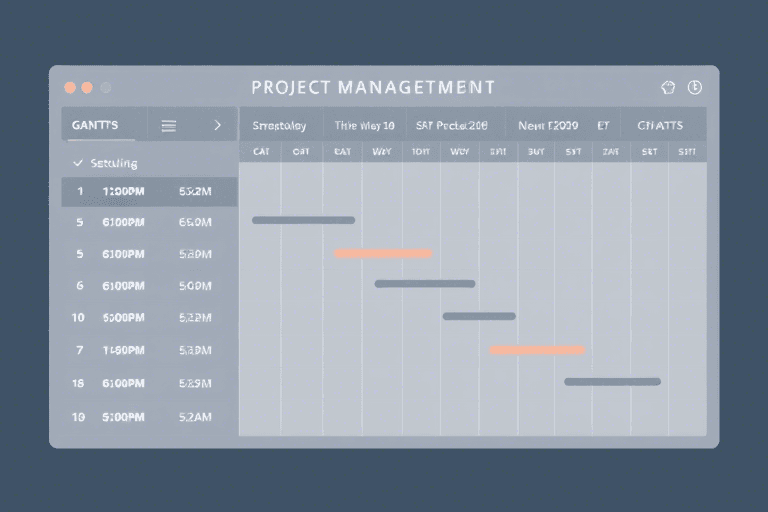Switch to the CNATTS tab
The height and width of the screenshot is (512, 768).
point(660,126)
